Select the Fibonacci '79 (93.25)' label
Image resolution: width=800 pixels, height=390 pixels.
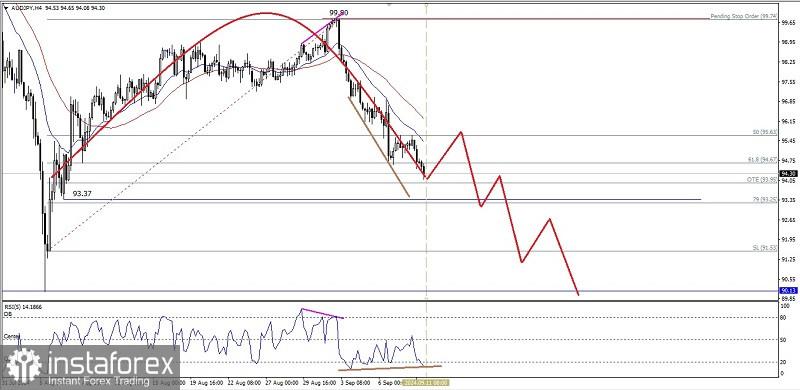pyautogui.click(x=764, y=199)
